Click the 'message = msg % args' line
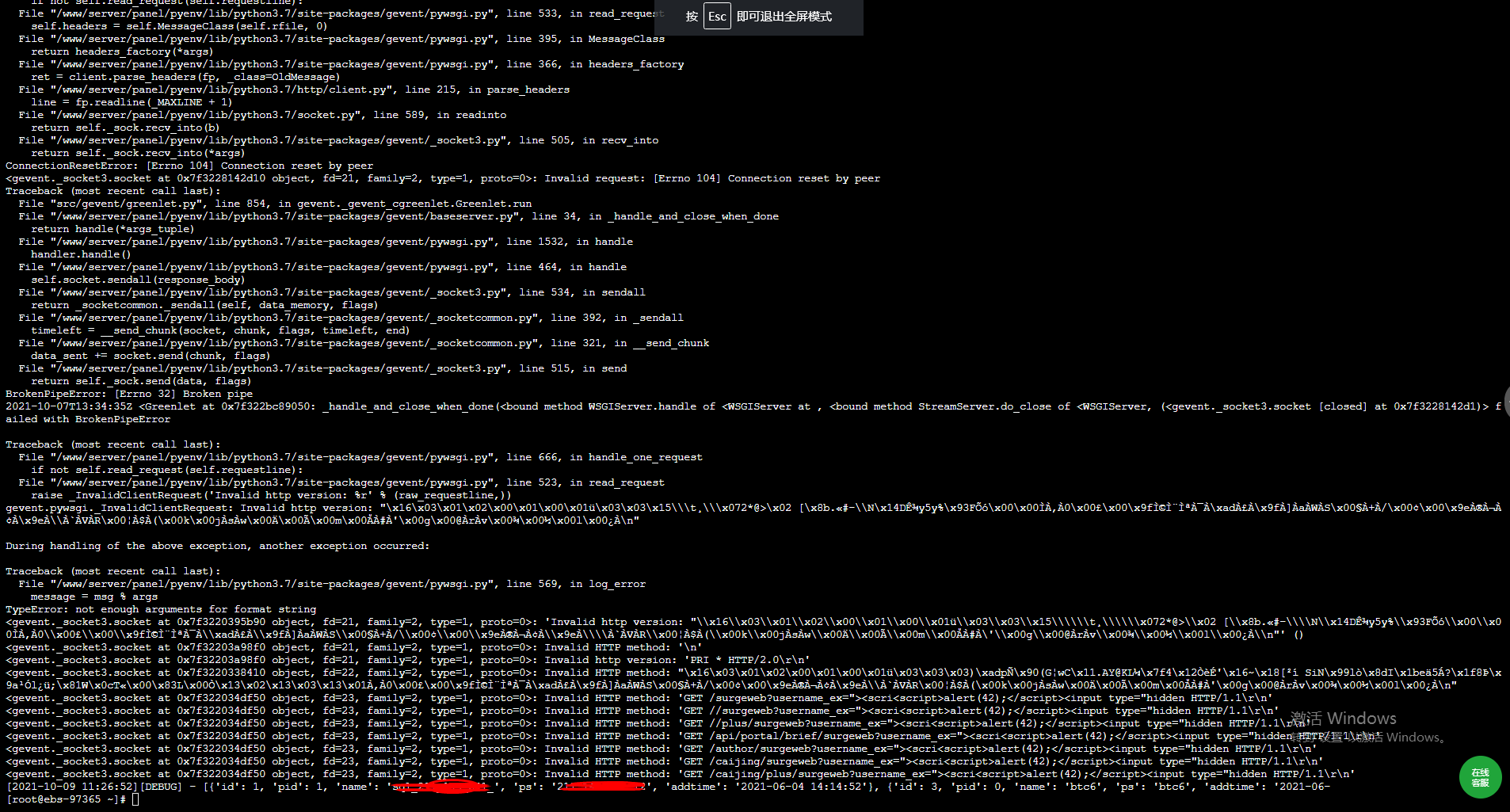This screenshot has height=812, width=1510. click(x=94, y=597)
